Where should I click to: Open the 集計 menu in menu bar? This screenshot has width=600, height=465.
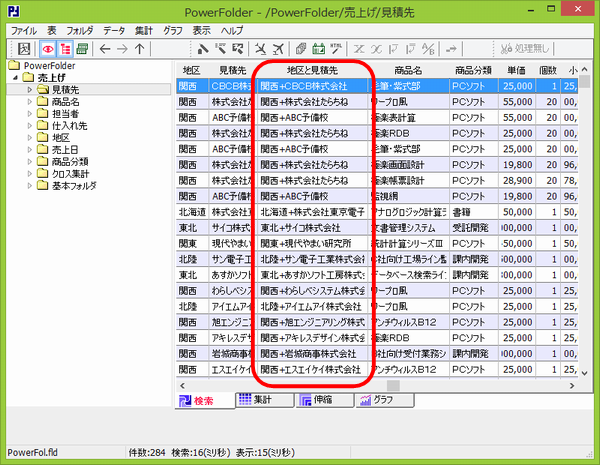click(143, 31)
